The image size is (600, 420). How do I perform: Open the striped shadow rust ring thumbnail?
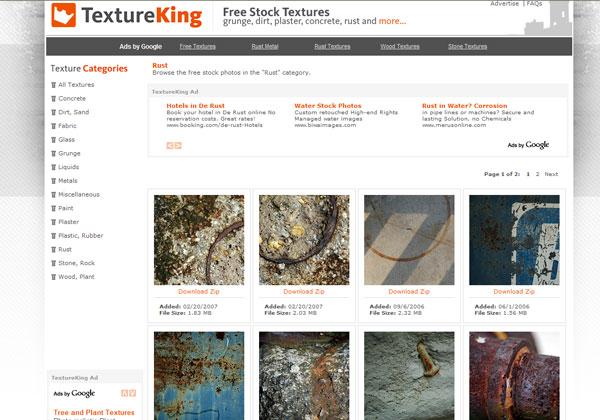point(409,240)
